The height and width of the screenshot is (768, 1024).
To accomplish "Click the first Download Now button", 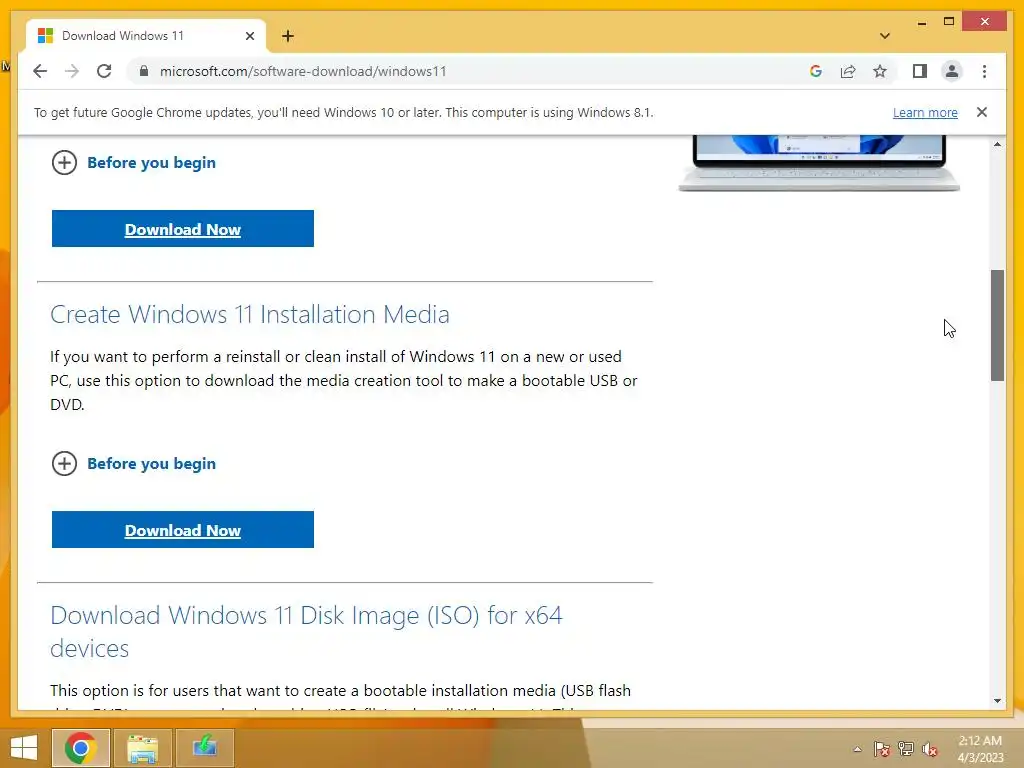I will tap(183, 229).
